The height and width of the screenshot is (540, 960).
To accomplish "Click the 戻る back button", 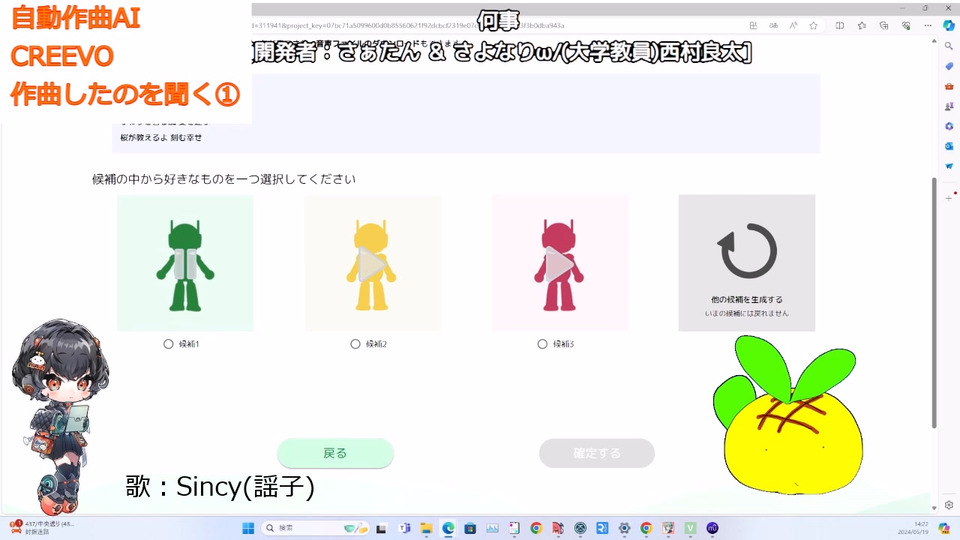I will click(335, 453).
